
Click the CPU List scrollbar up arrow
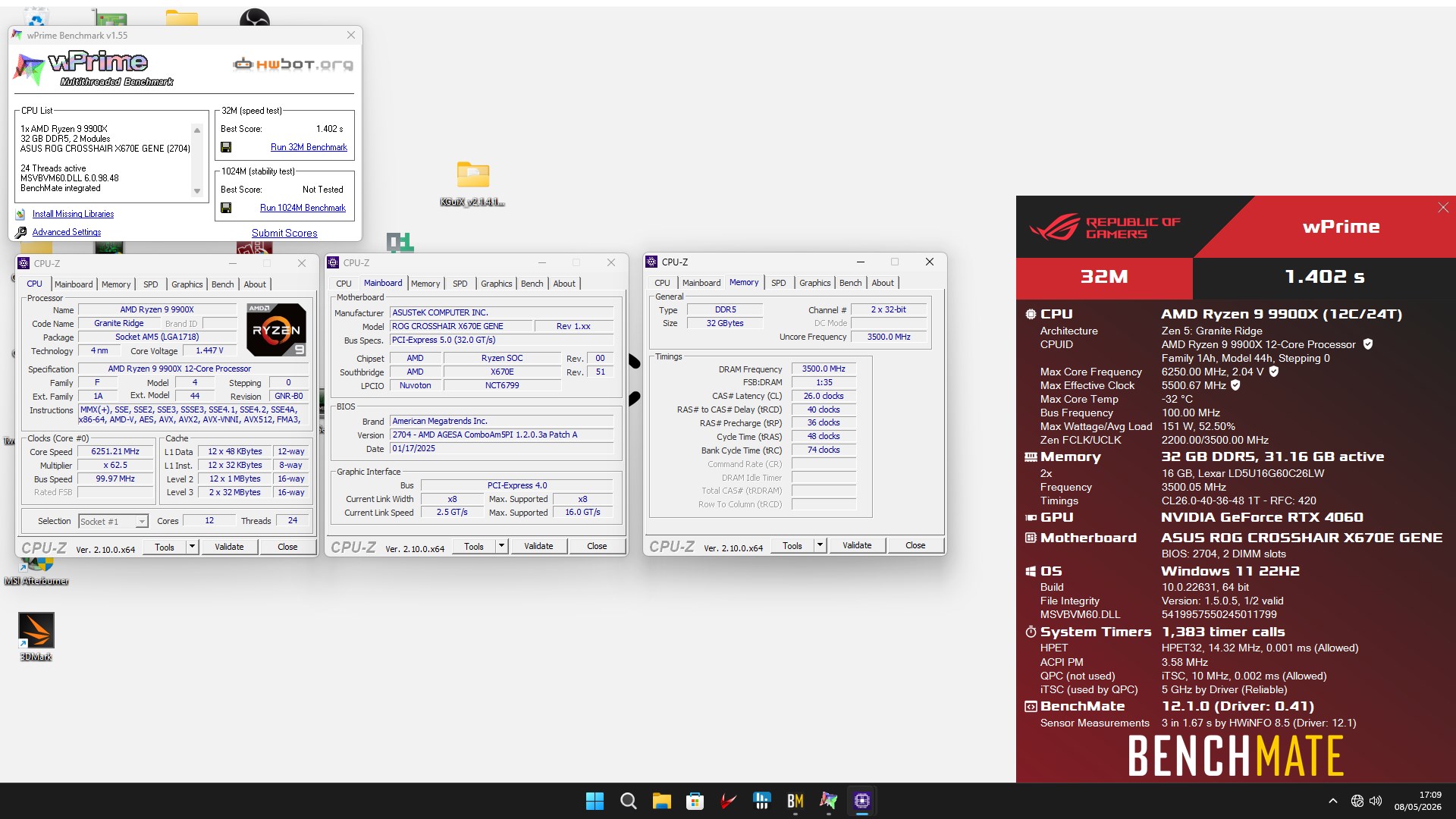(x=197, y=130)
